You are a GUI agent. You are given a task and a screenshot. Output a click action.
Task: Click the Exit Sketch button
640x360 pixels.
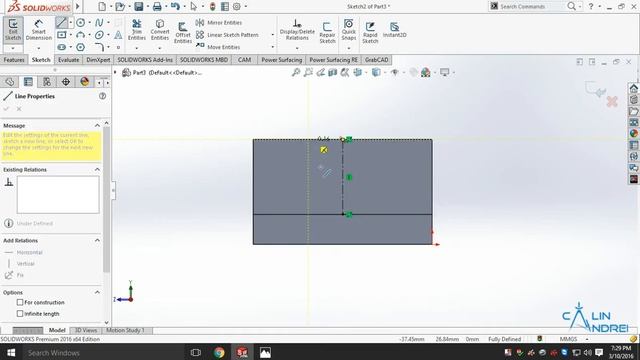tap(13, 29)
